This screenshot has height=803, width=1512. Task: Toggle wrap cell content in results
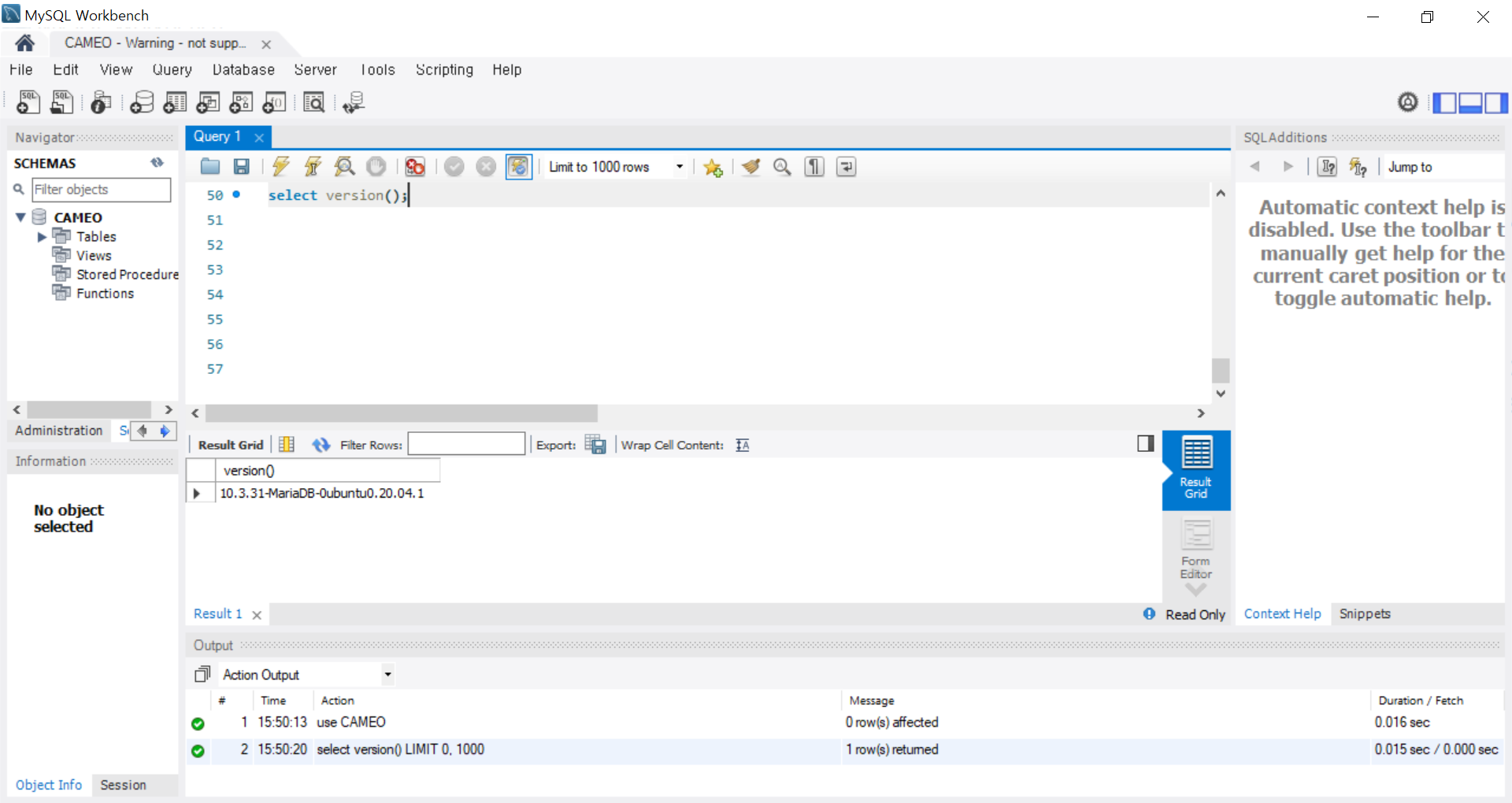click(743, 445)
